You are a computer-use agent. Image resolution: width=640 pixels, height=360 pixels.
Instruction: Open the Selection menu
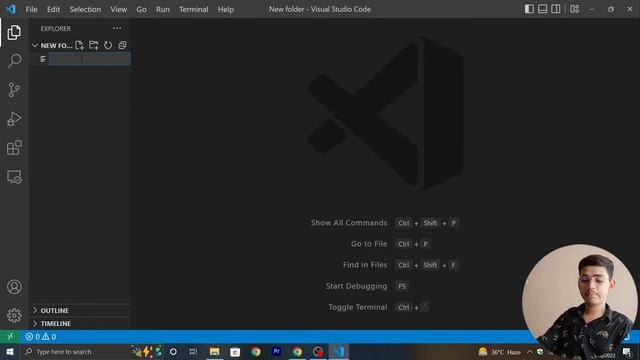pos(85,9)
